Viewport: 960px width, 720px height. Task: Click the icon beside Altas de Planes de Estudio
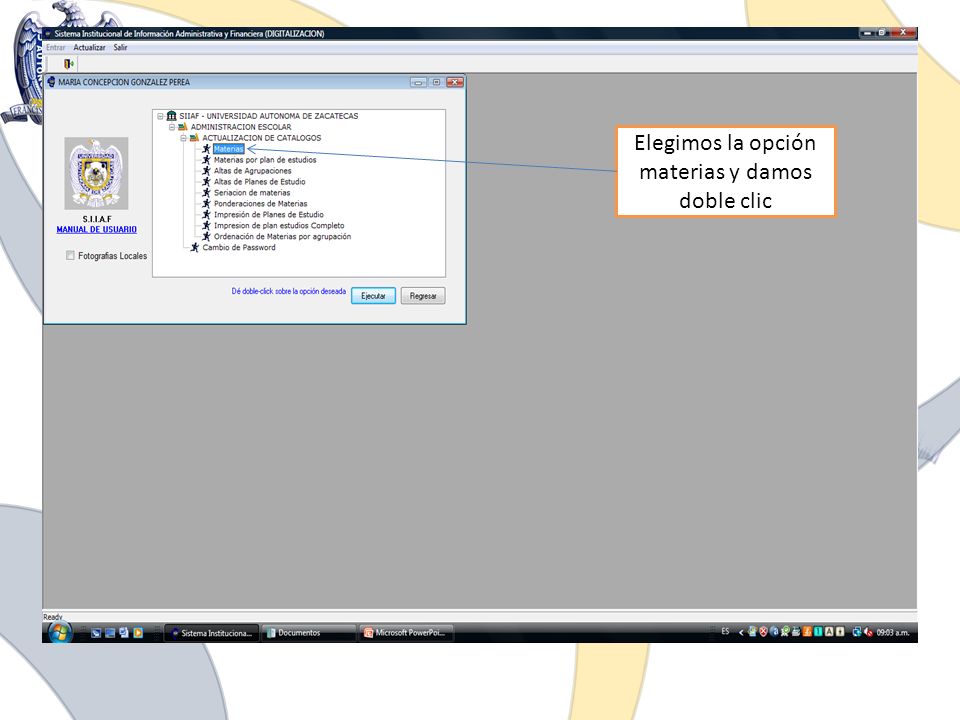coord(206,182)
